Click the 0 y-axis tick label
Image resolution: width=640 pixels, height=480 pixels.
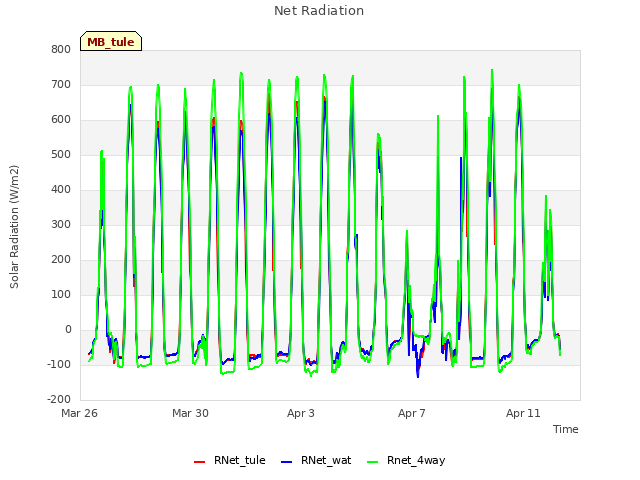pos(68,329)
